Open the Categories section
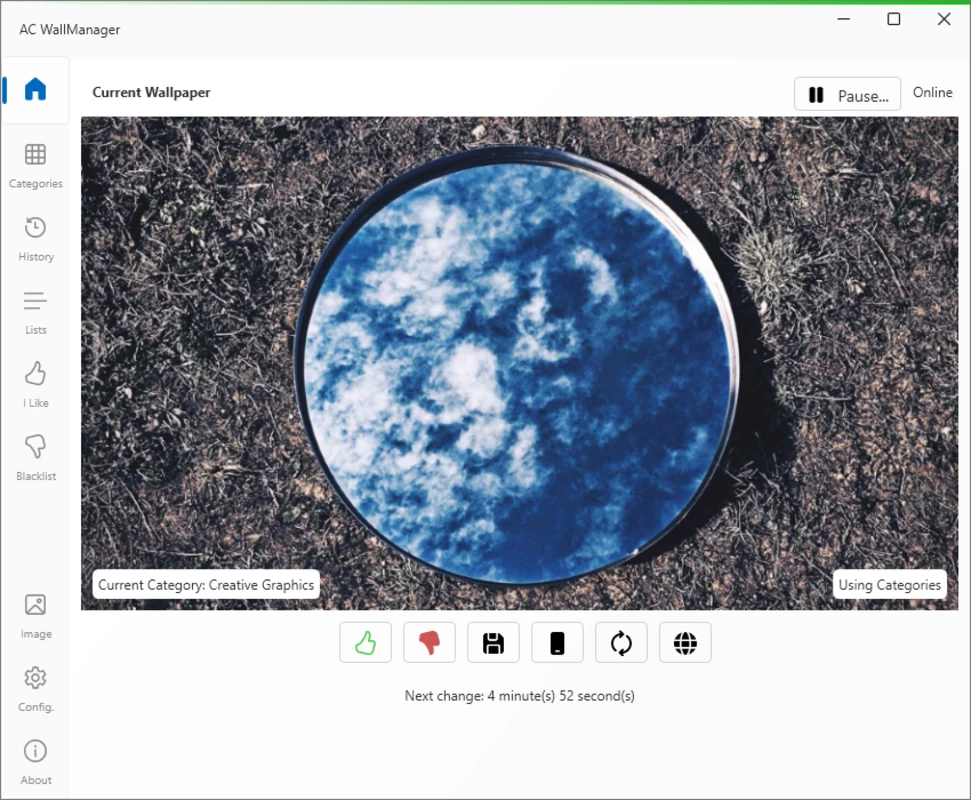The height and width of the screenshot is (800, 971). [x=35, y=166]
